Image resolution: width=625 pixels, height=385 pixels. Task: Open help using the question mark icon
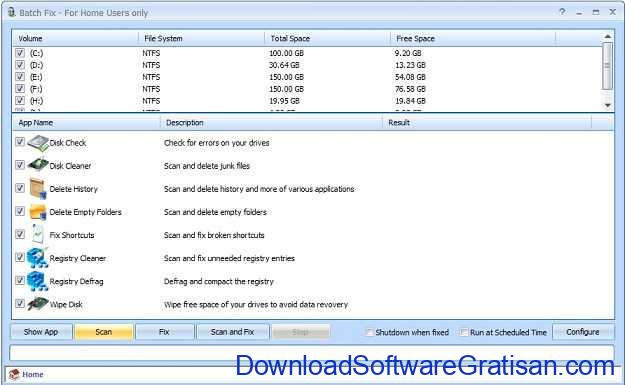562,12
